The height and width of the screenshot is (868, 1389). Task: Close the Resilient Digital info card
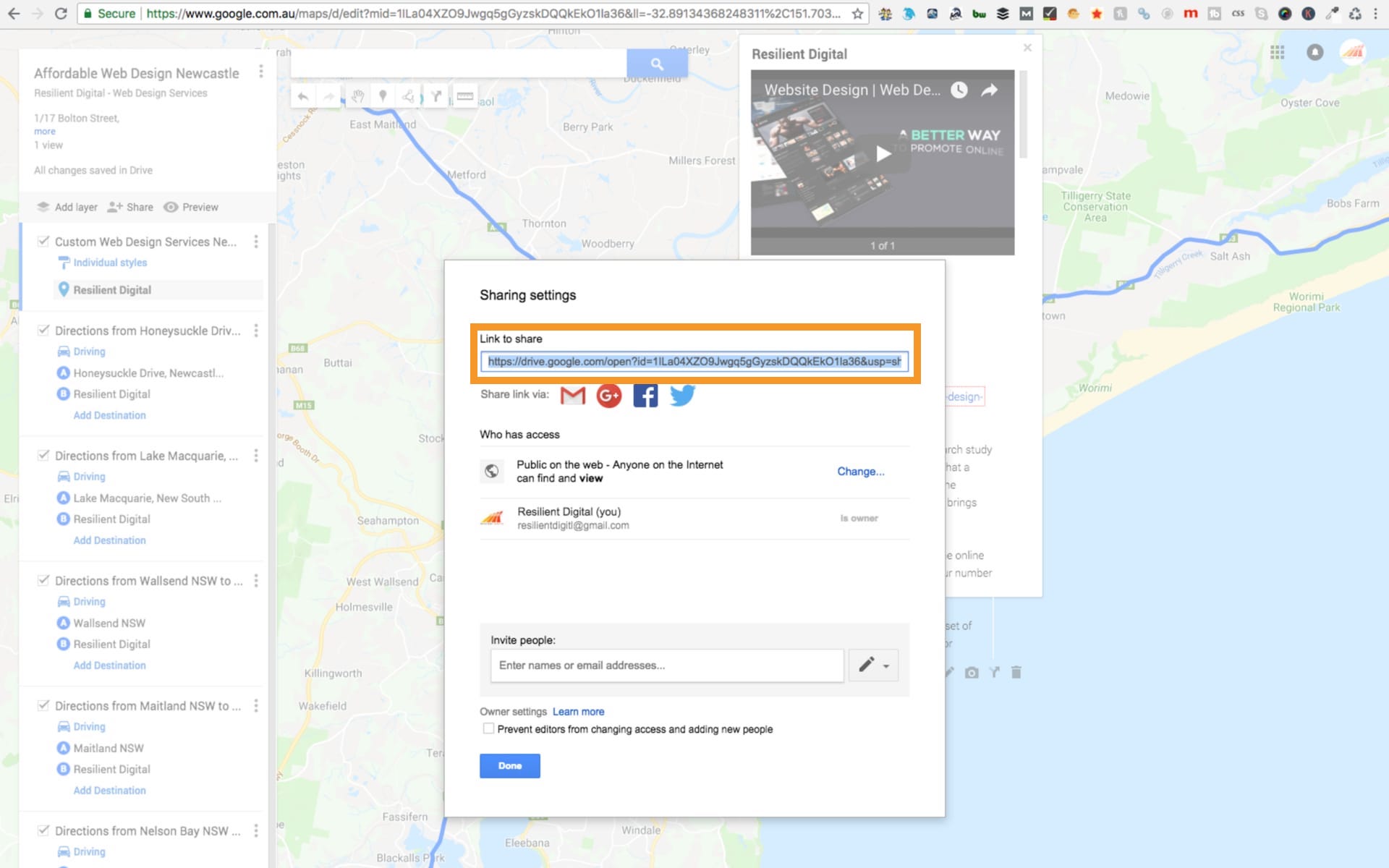pos(1027,48)
